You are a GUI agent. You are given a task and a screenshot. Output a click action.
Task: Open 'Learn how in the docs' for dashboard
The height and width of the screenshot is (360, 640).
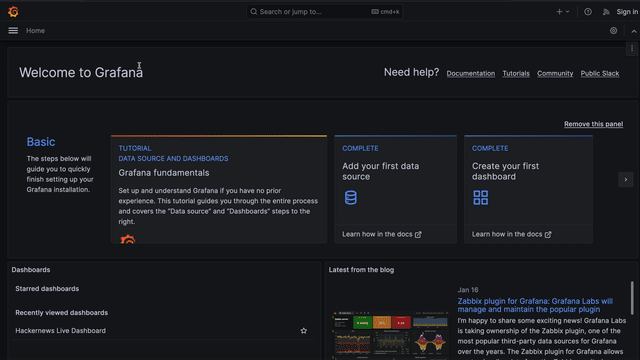[x=511, y=234]
